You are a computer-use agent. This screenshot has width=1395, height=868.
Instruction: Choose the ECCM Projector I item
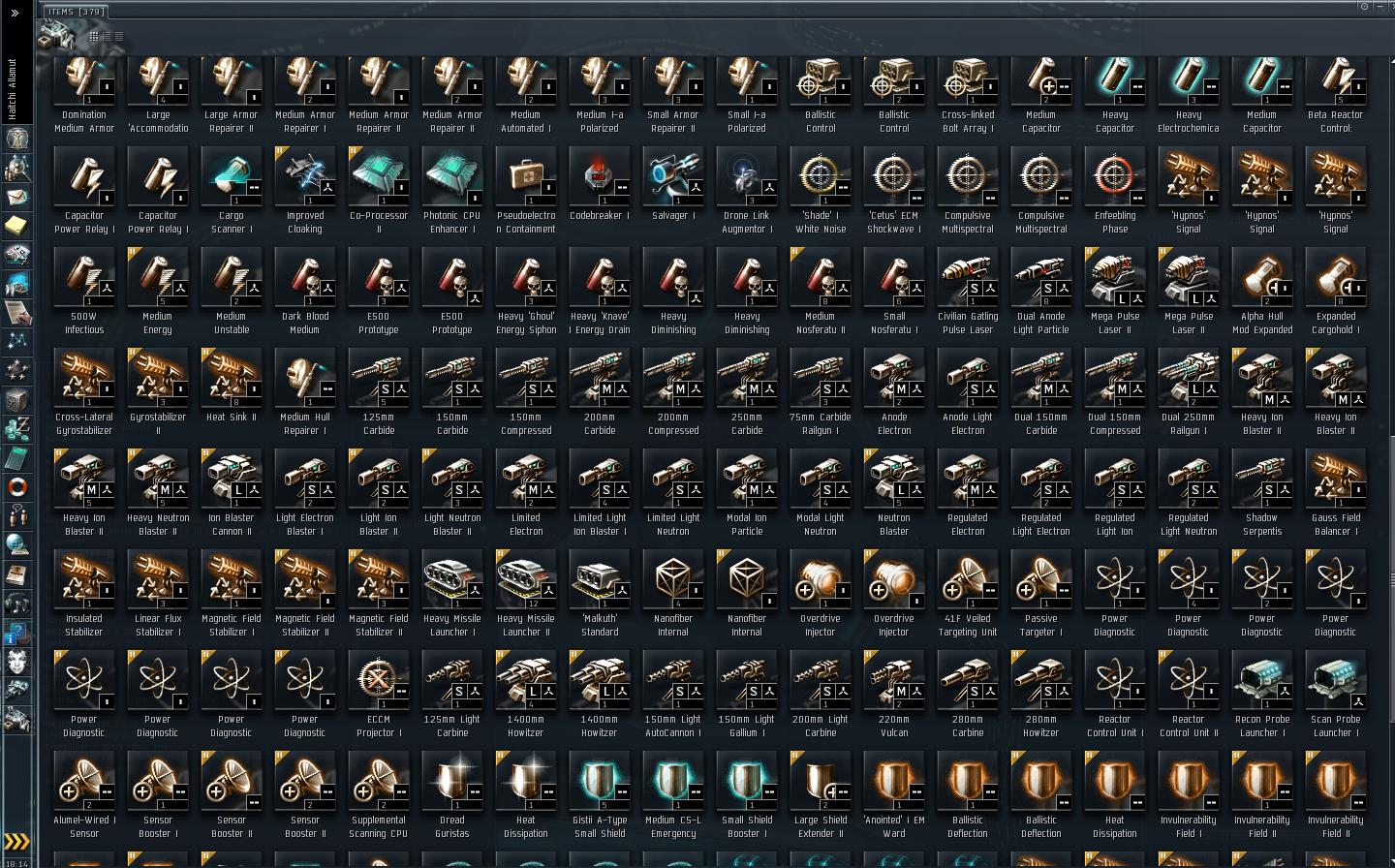pyautogui.click(x=378, y=695)
